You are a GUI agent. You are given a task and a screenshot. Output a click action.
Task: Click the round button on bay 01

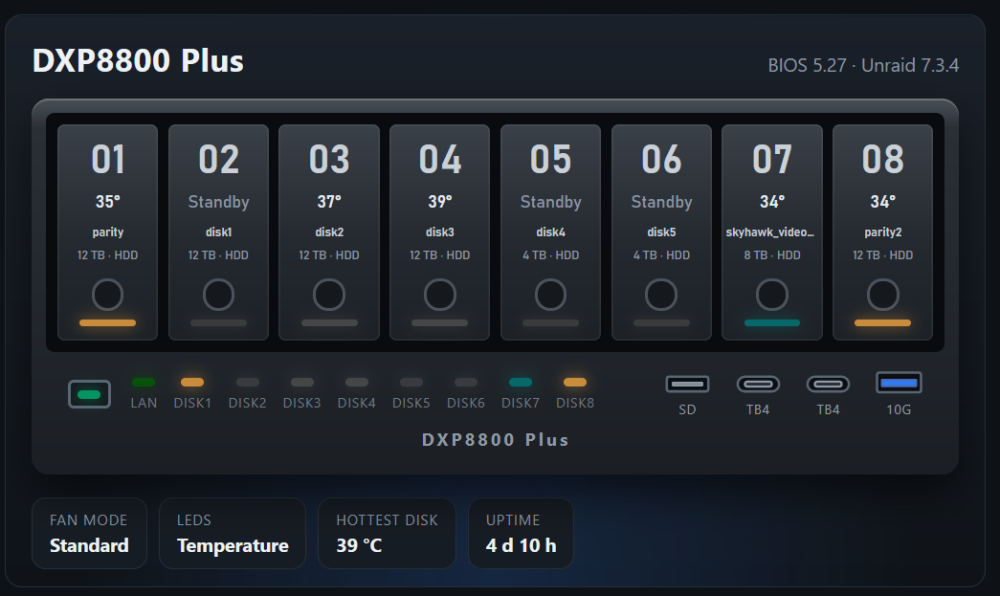pyautogui.click(x=107, y=294)
